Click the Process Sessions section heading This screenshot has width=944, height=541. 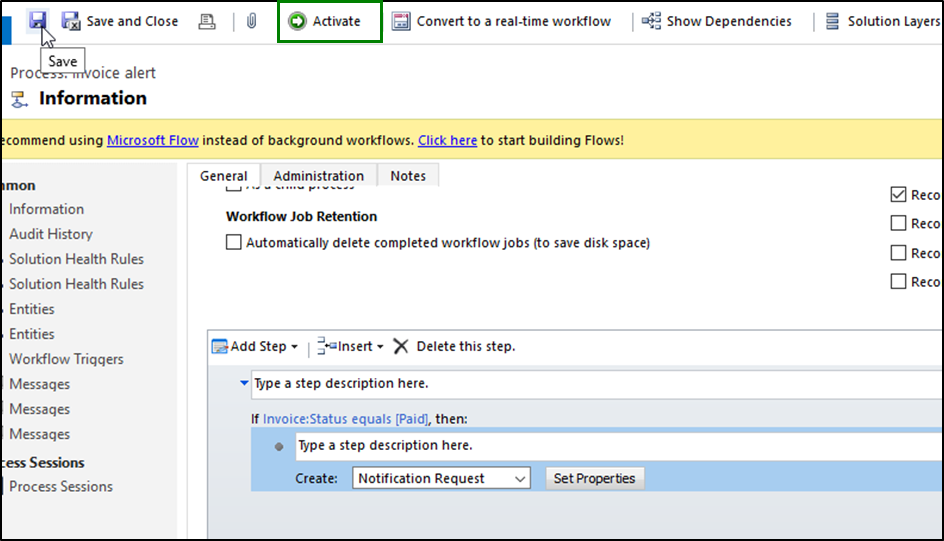43,463
